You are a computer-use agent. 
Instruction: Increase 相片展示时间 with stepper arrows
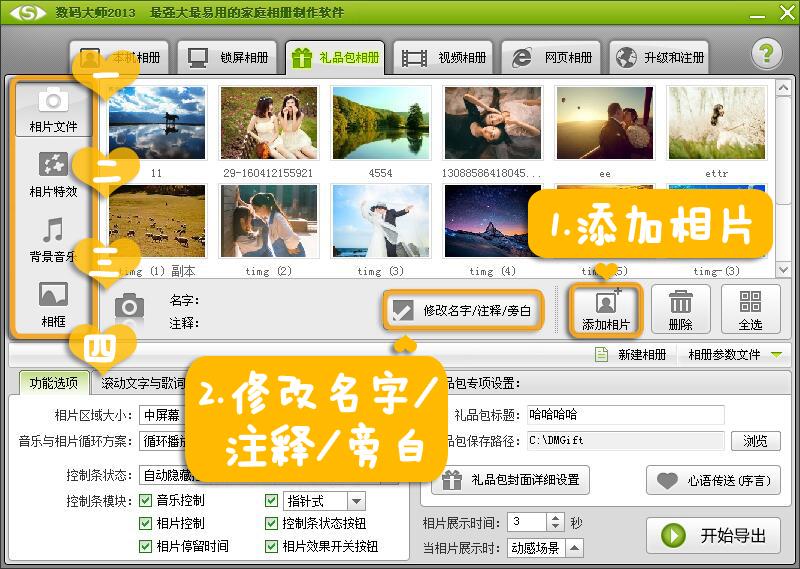[555, 517]
